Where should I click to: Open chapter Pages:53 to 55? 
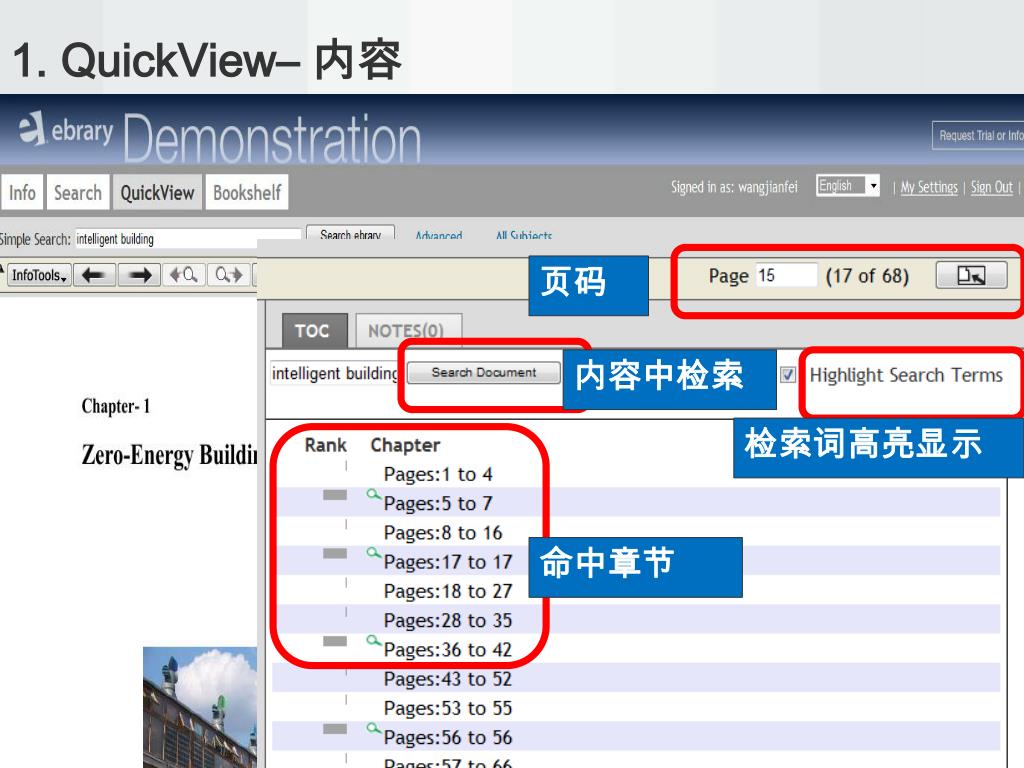pos(448,708)
